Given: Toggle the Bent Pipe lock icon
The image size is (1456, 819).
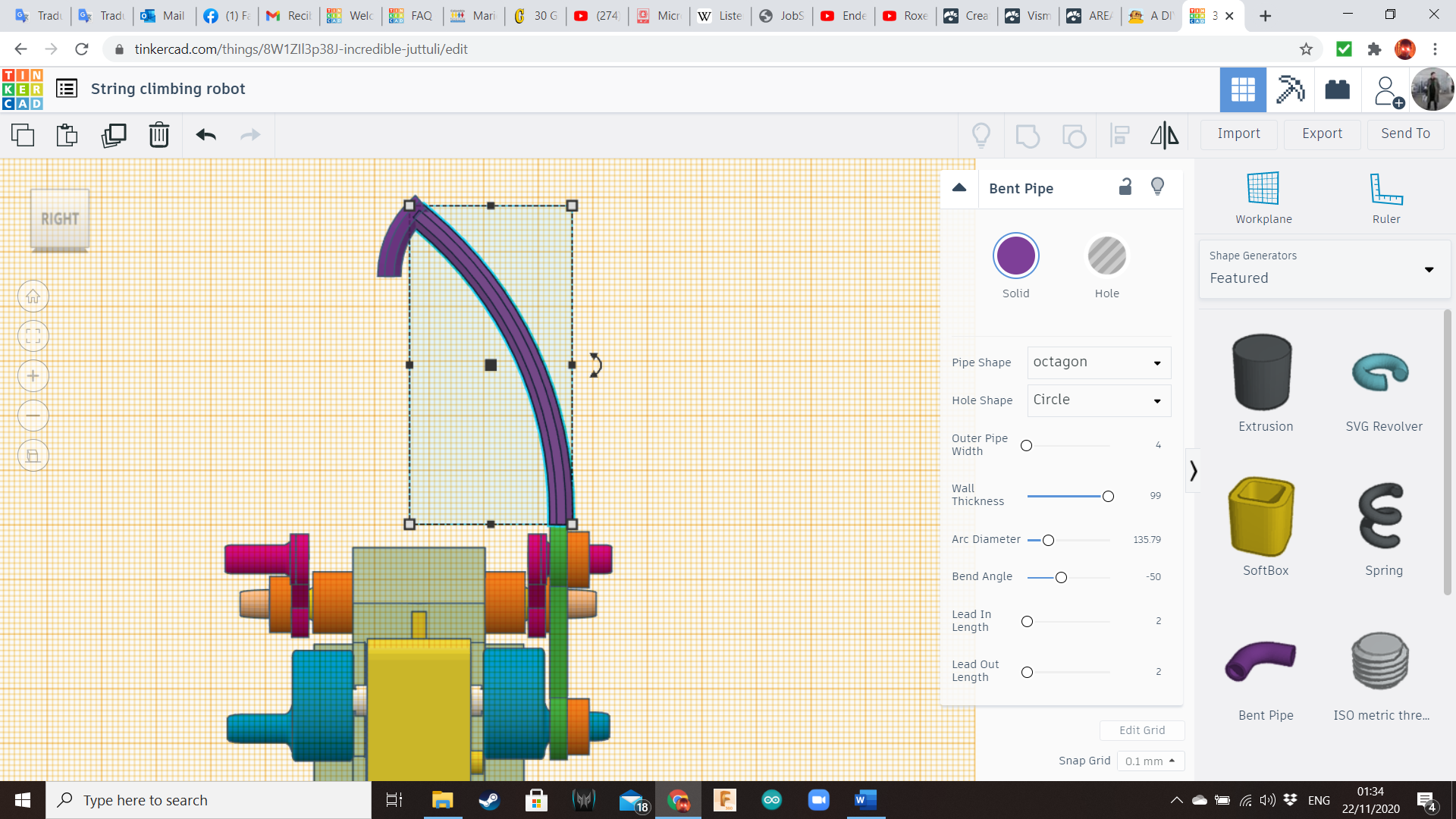Looking at the screenshot, I should 1125,187.
